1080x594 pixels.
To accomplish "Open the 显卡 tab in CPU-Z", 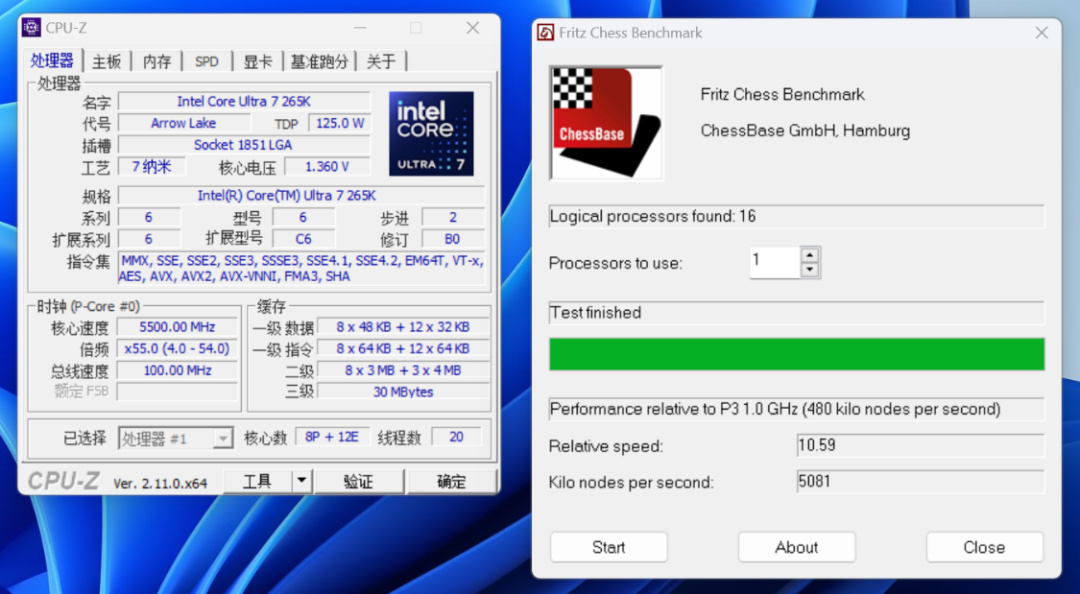I will [x=258, y=61].
